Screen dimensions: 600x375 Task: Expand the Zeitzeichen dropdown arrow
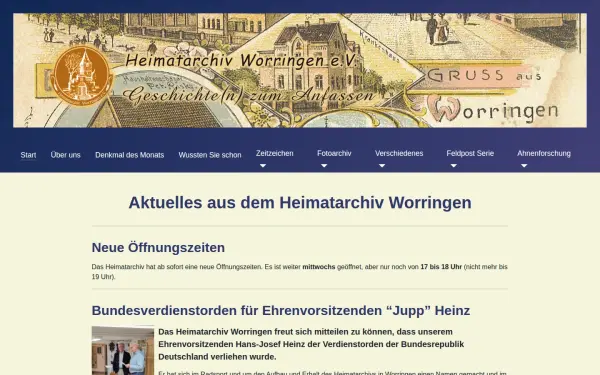(x=262, y=166)
